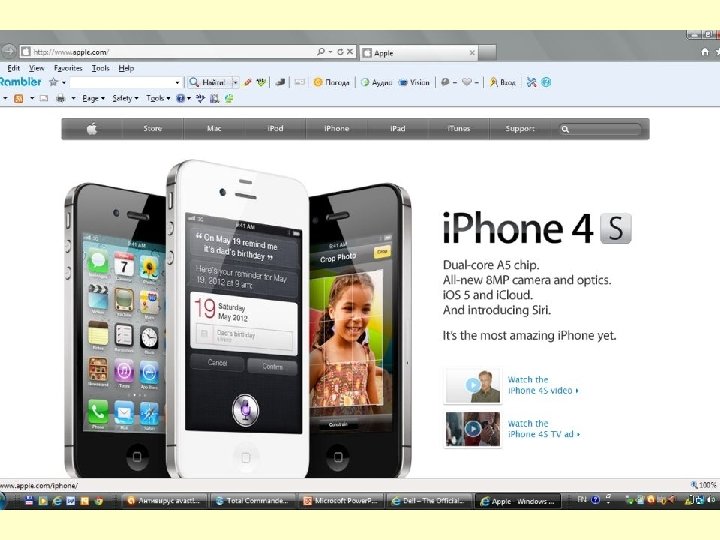Click the Rambler favorites star icon
This screenshot has width=720, height=540.
pos(53,82)
